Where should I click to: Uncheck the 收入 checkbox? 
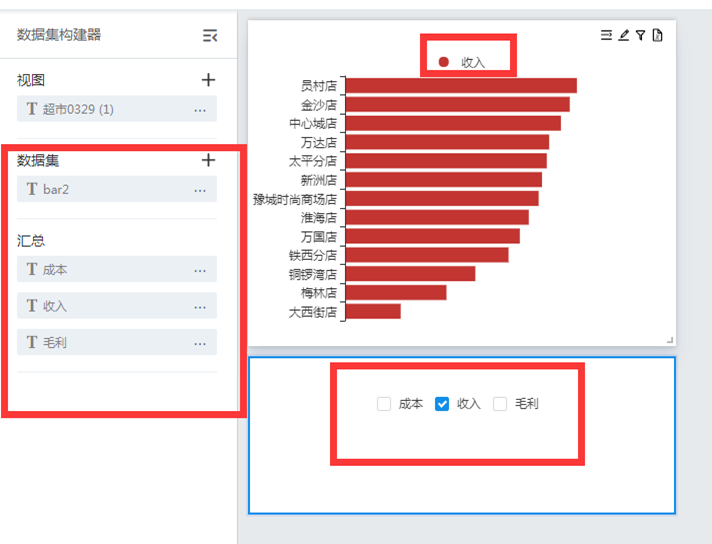pos(442,404)
